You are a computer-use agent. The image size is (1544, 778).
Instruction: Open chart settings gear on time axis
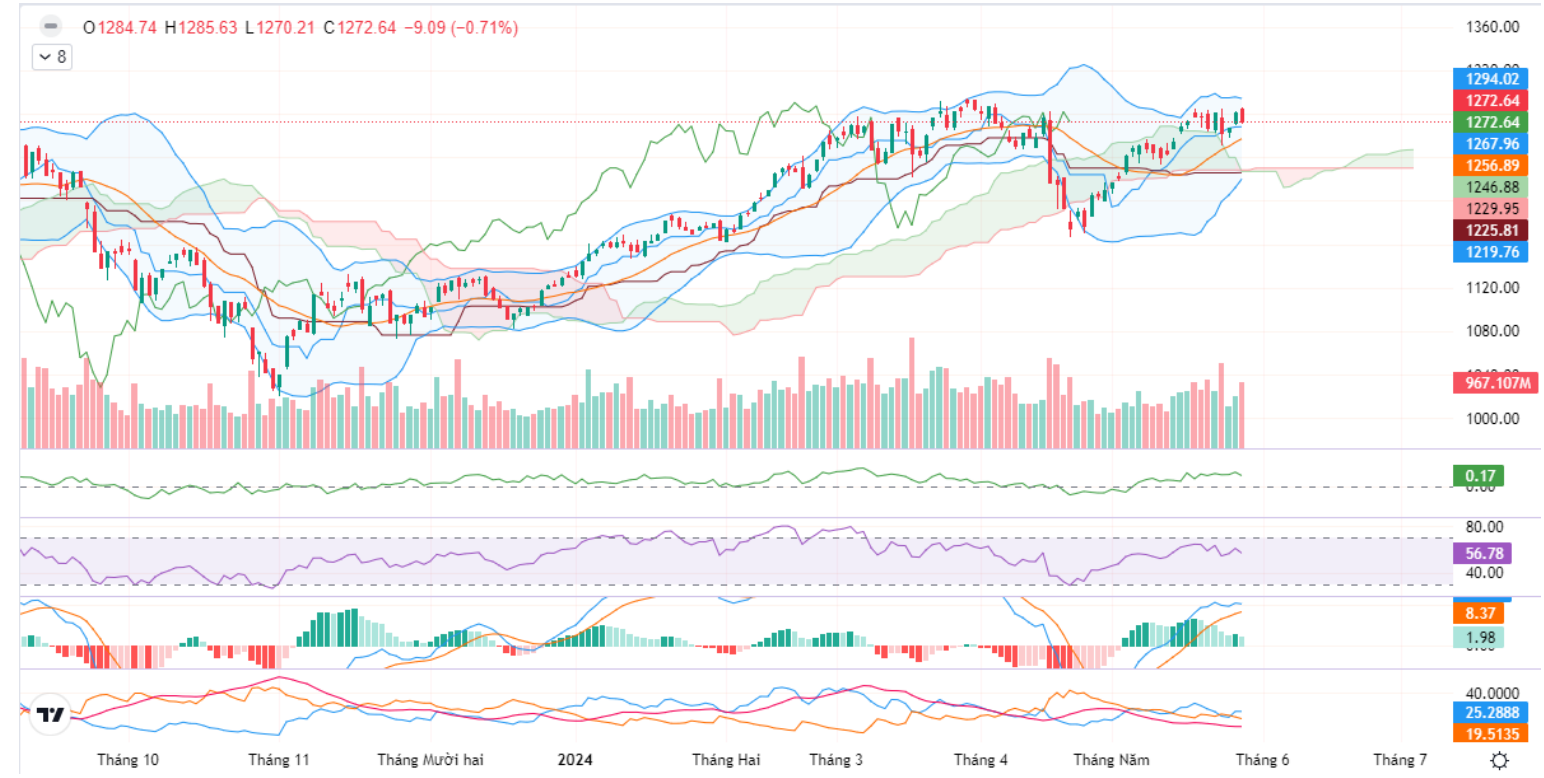click(x=1499, y=761)
